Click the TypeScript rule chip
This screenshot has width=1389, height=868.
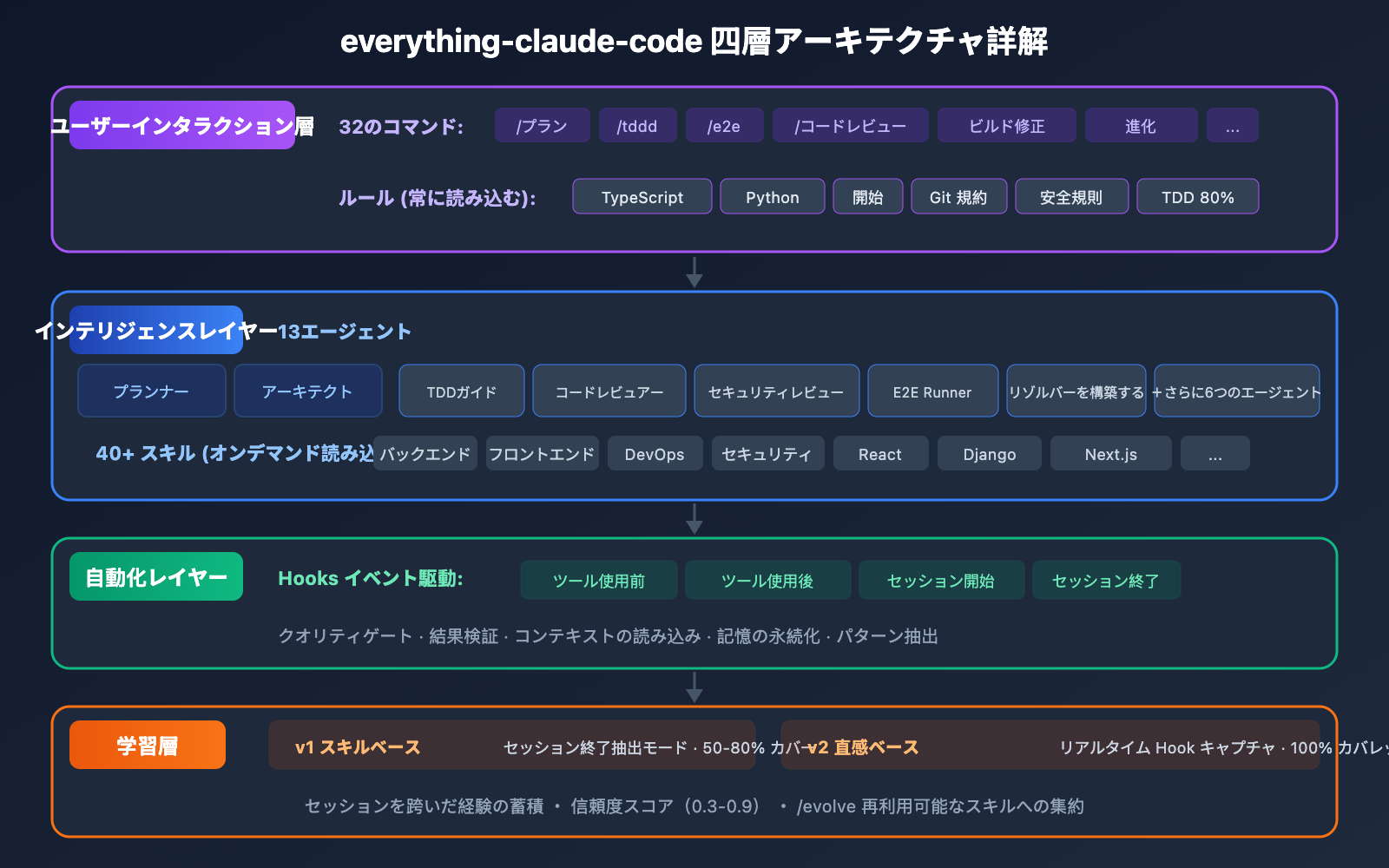tap(642, 196)
